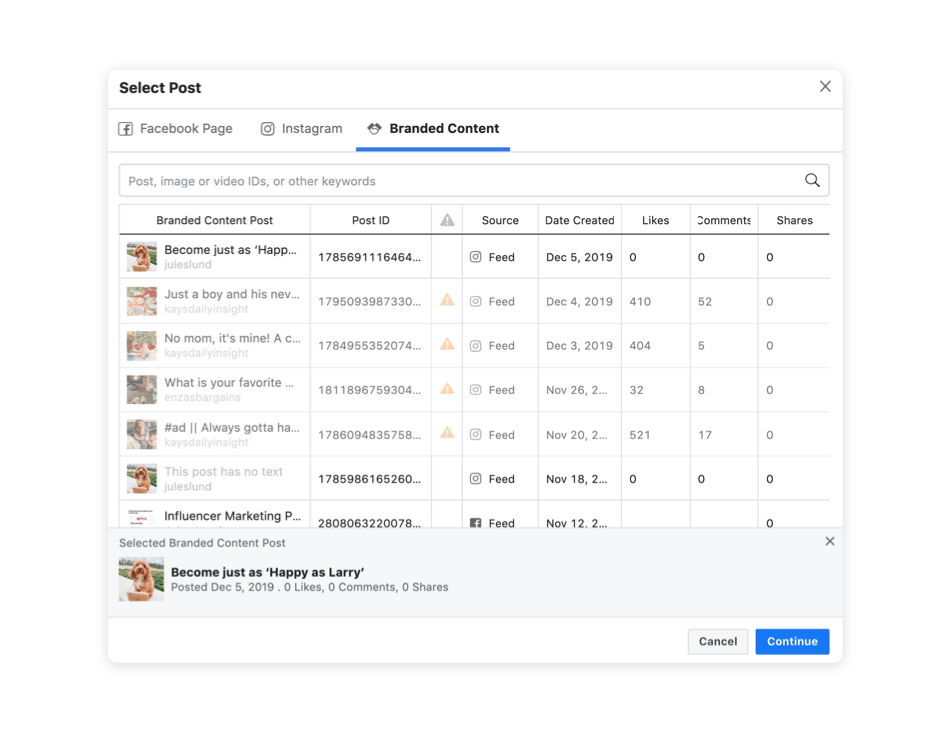The image size is (950, 743).
Task: Click warning triangle on Dec 4 post row
Action: [x=447, y=300]
